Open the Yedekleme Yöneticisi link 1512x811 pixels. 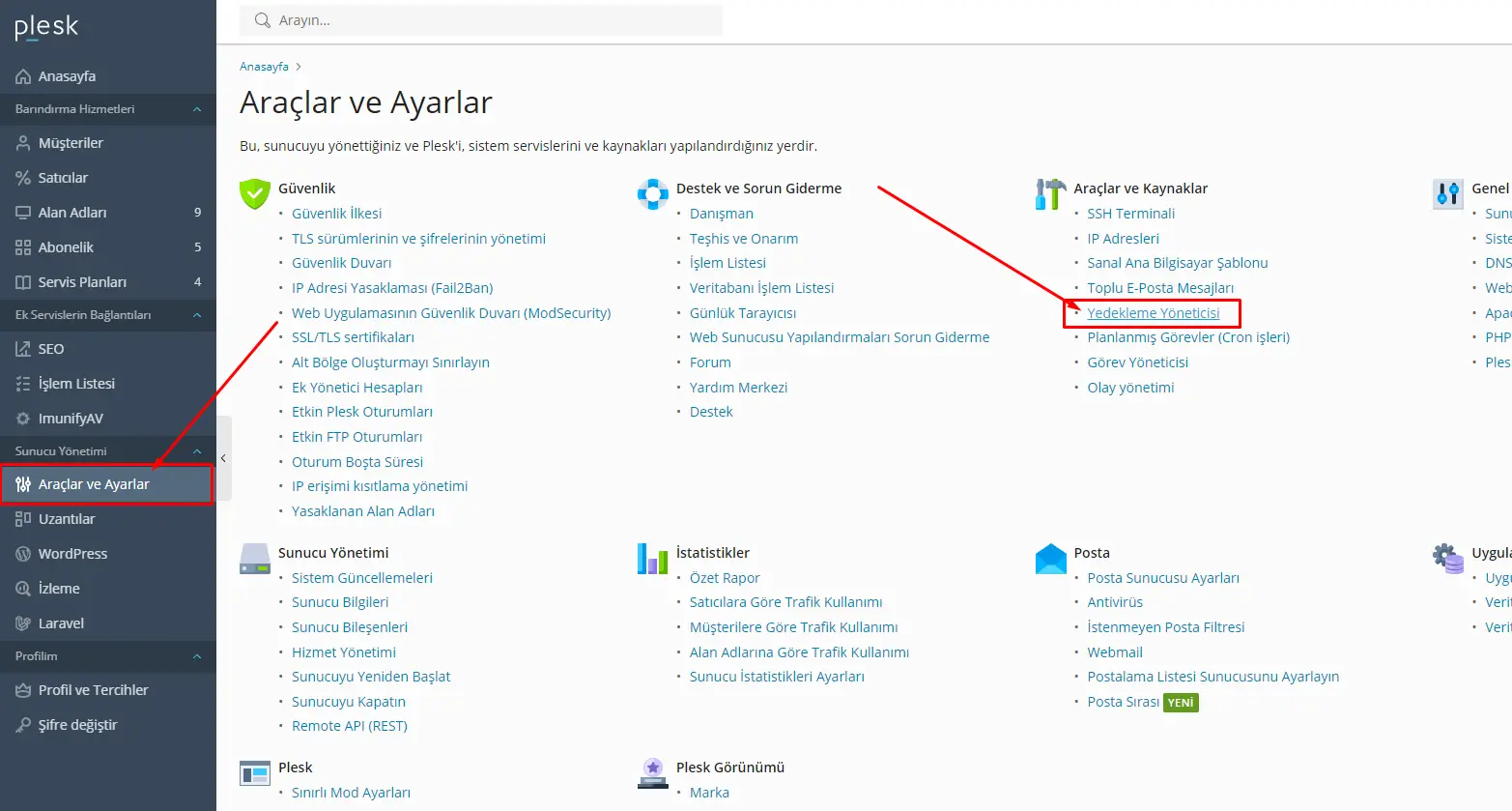(1153, 313)
